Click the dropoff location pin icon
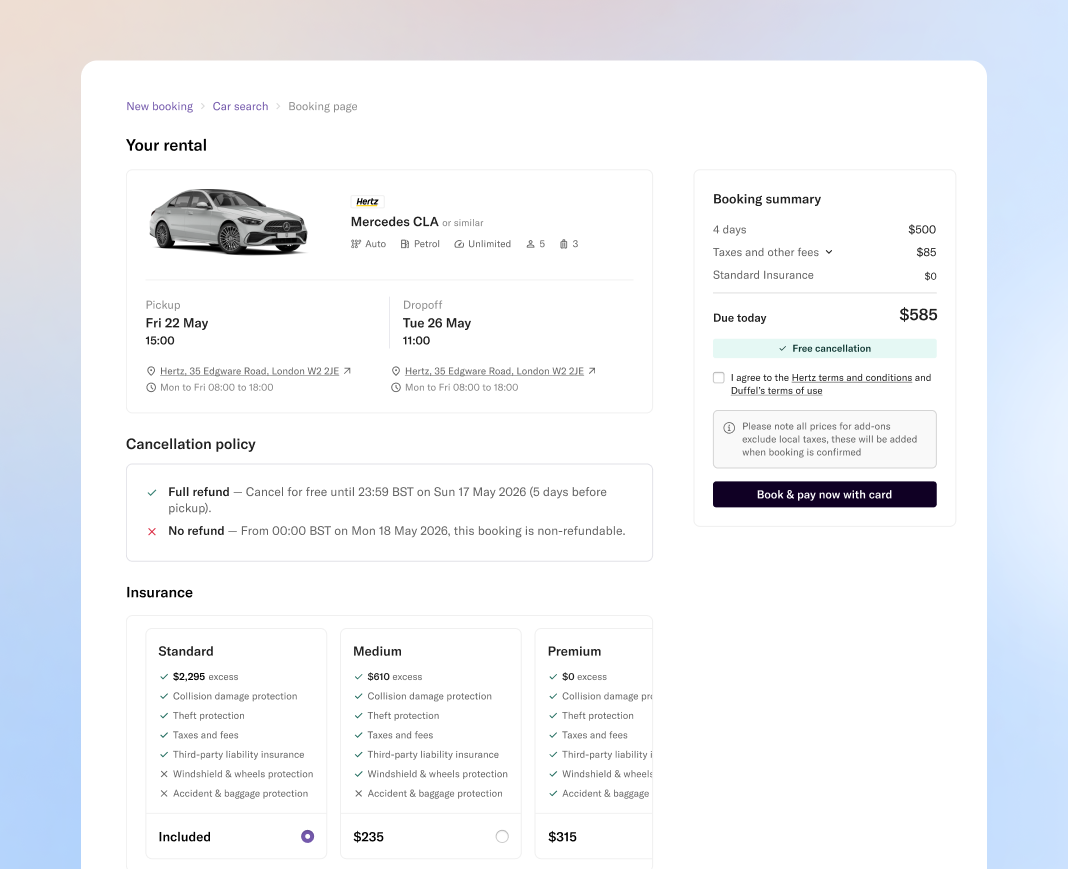 coord(396,371)
